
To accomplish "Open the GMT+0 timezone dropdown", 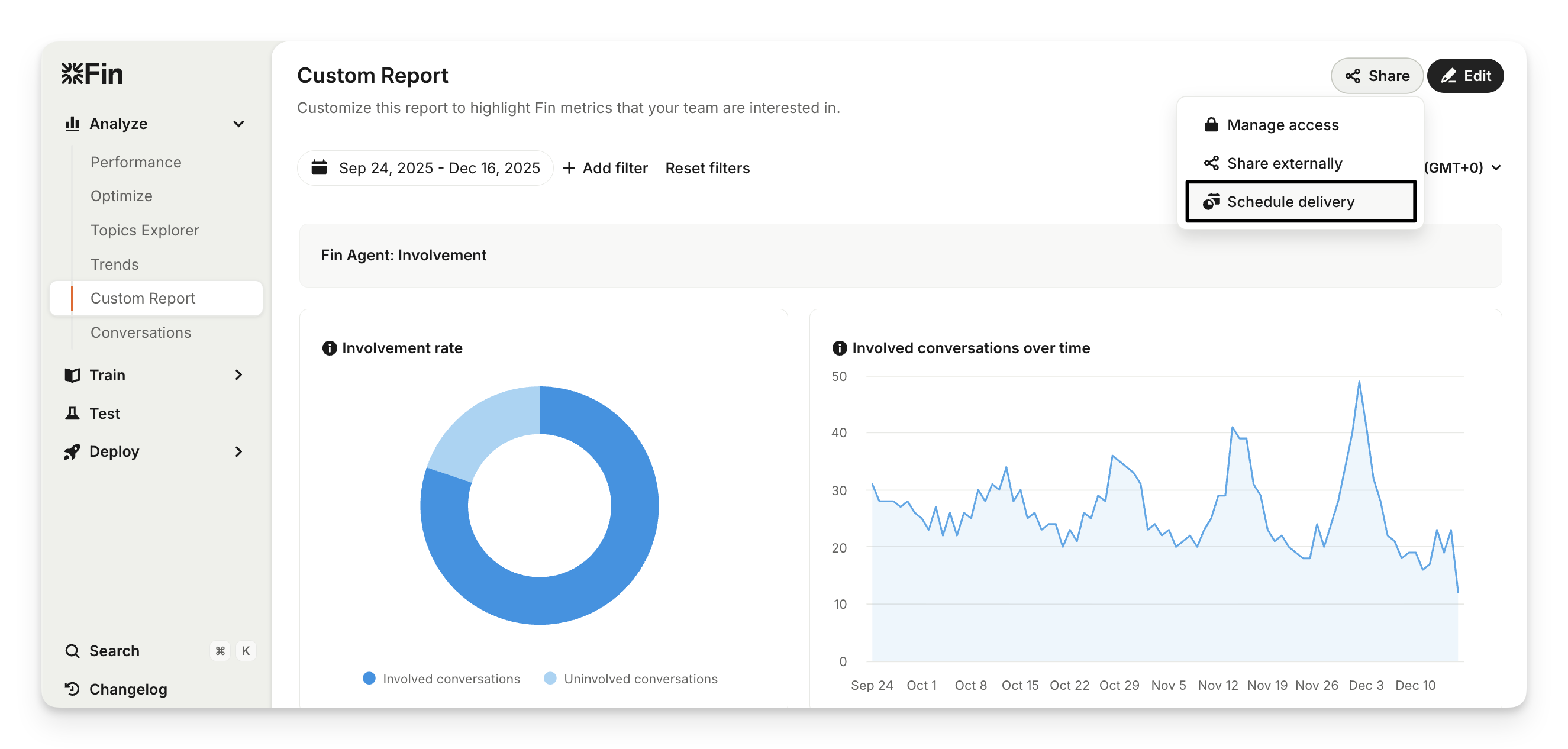I will point(1462,167).
